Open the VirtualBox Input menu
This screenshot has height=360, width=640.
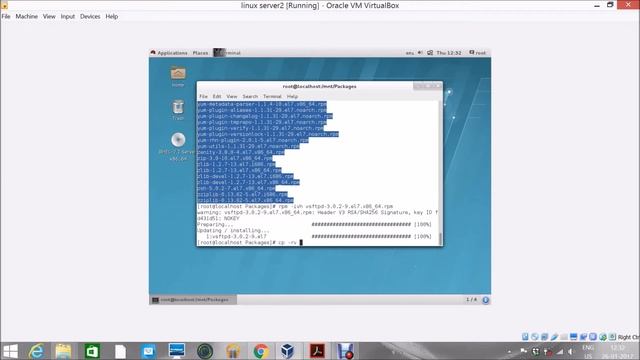tap(68, 16)
